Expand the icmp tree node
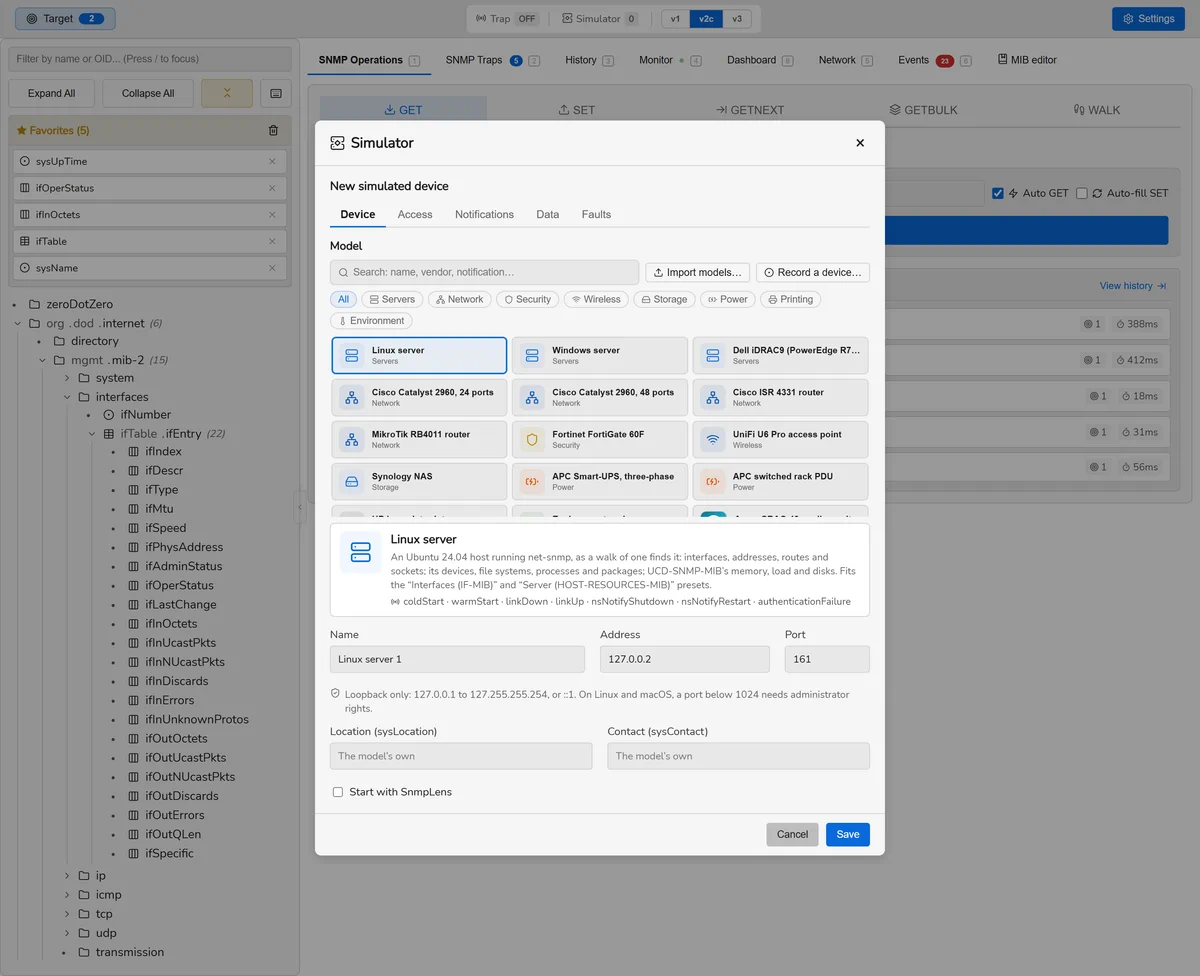 click(67, 895)
